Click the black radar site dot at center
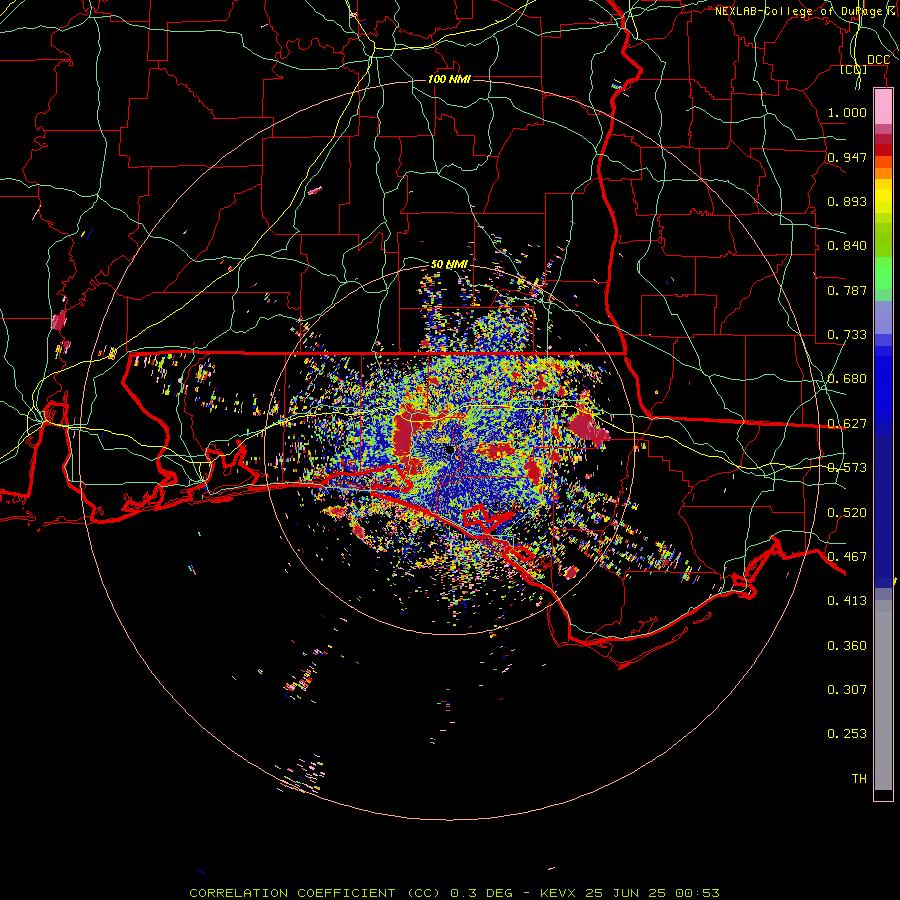 pyautogui.click(x=450, y=450)
